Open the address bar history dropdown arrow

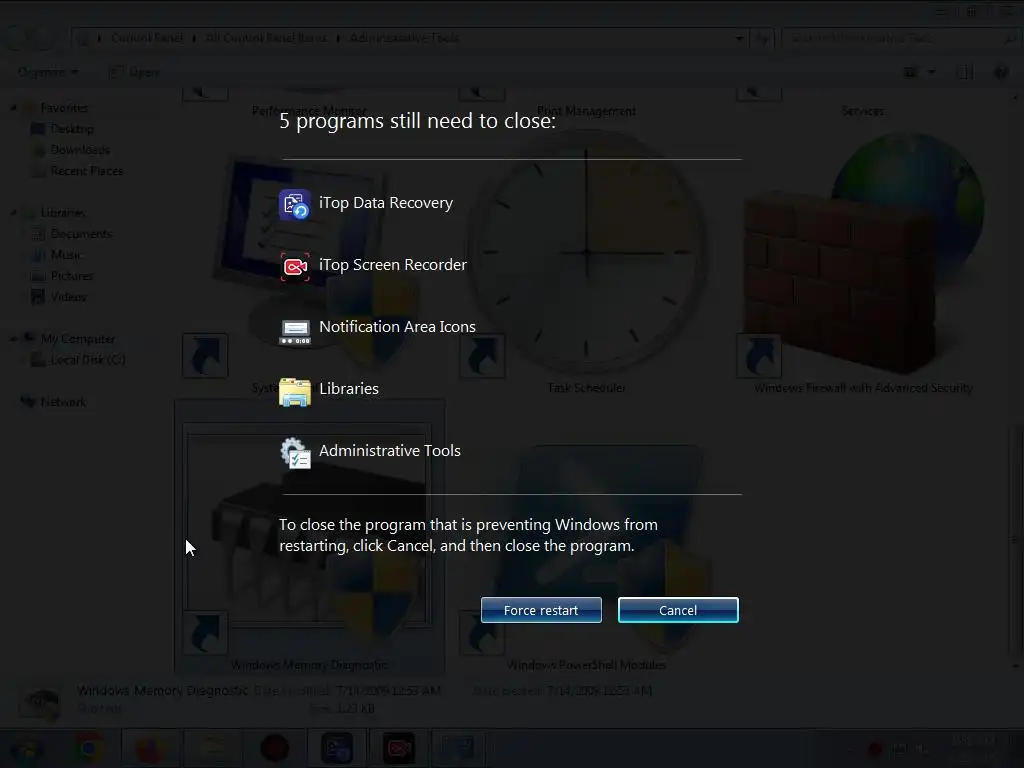tap(739, 39)
